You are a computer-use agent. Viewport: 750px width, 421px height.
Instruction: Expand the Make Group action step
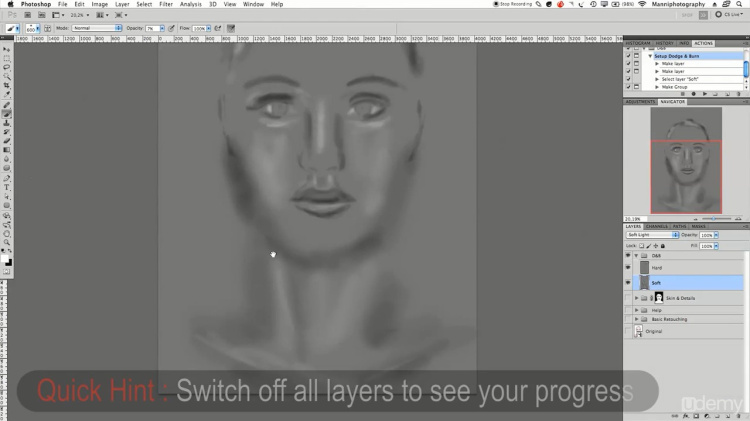pos(657,87)
